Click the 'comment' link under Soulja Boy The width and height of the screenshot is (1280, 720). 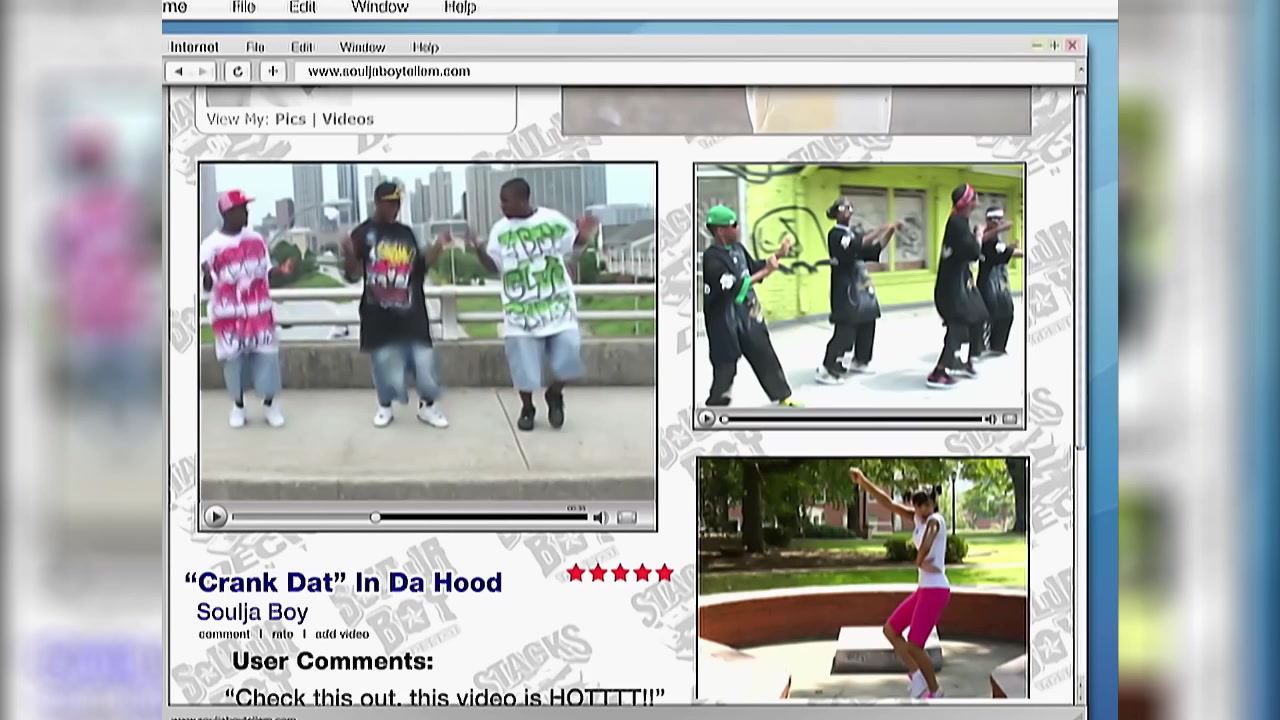[224, 634]
